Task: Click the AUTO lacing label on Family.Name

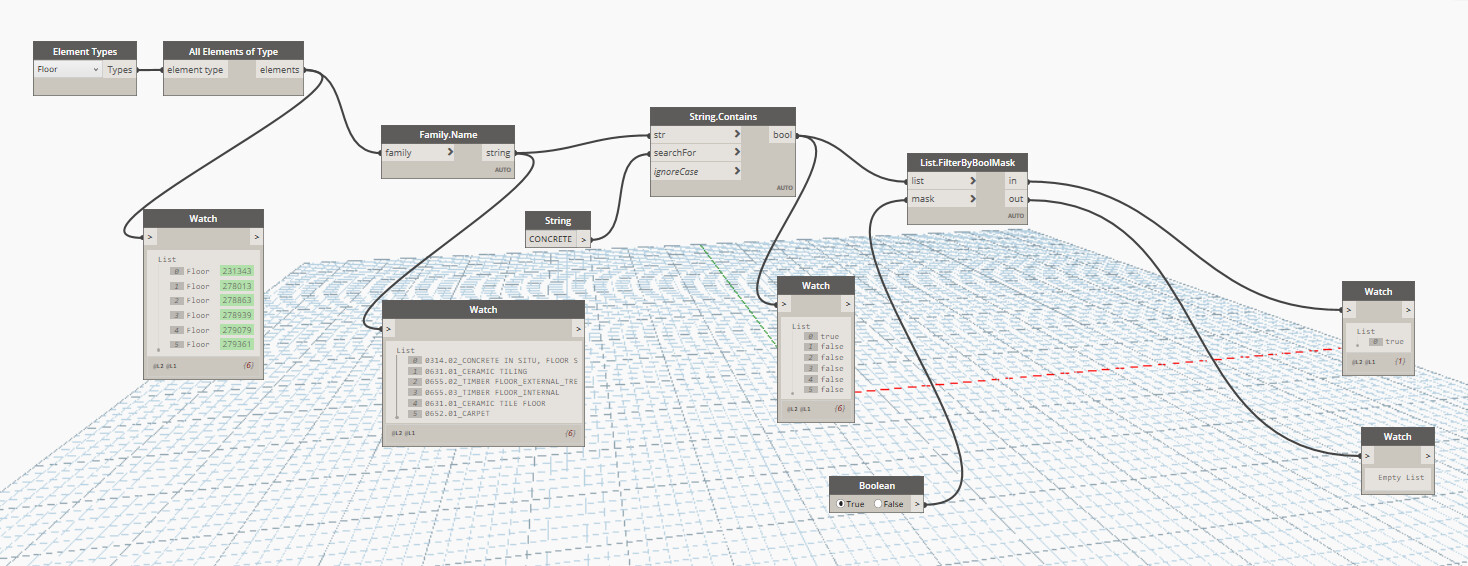Action: pyautogui.click(x=503, y=170)
